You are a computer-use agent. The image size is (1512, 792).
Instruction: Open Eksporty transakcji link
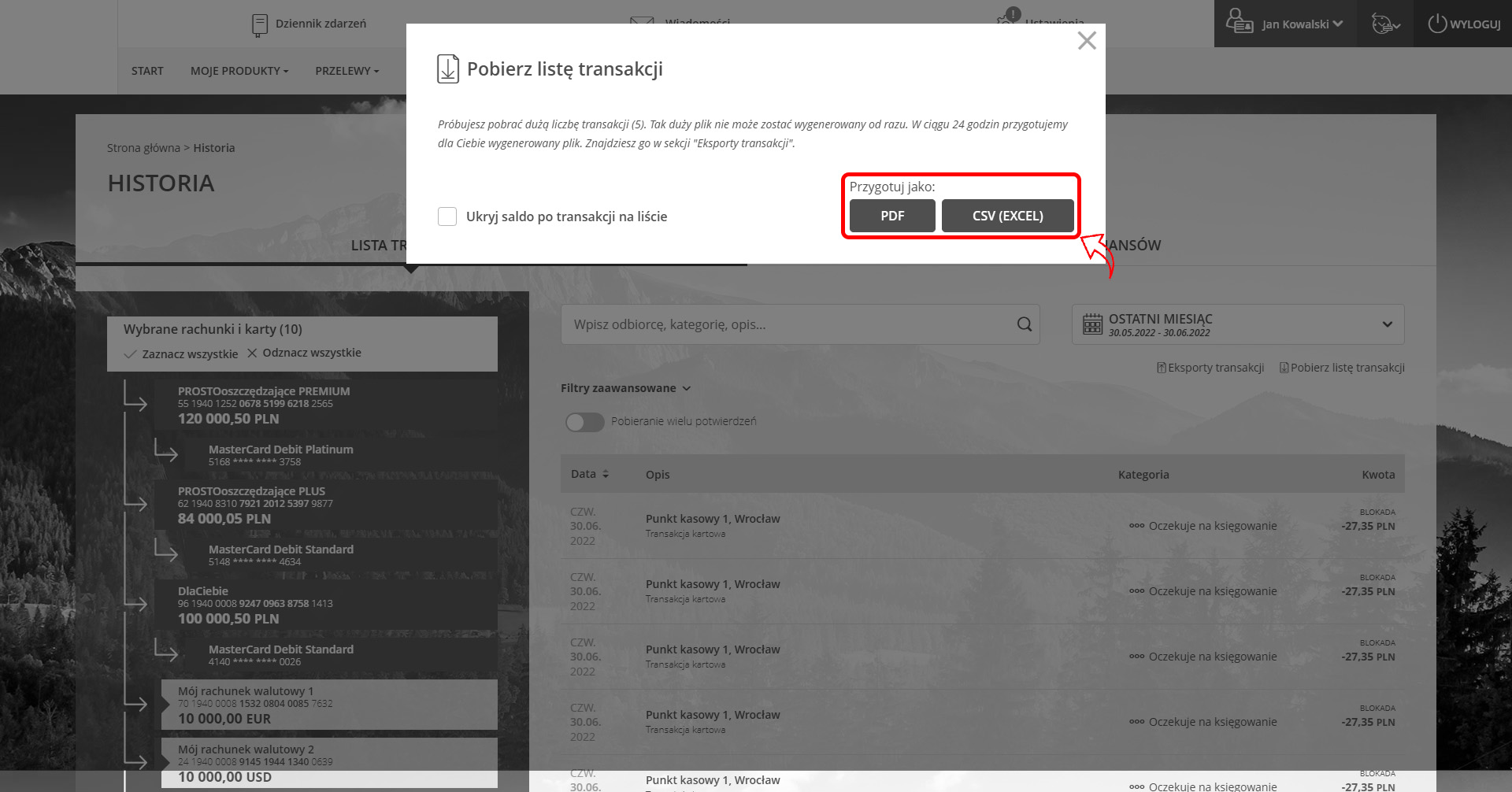[1210, 368]
